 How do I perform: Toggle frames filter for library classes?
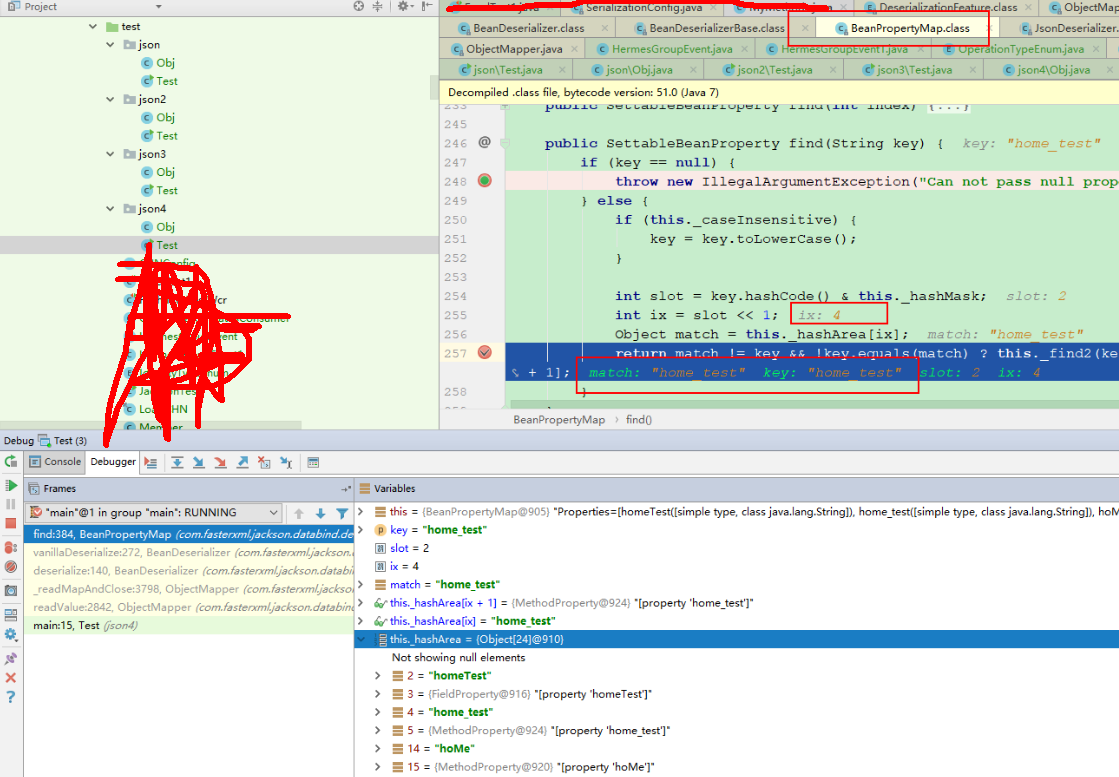pyautogui.click(x=343, y=513)
